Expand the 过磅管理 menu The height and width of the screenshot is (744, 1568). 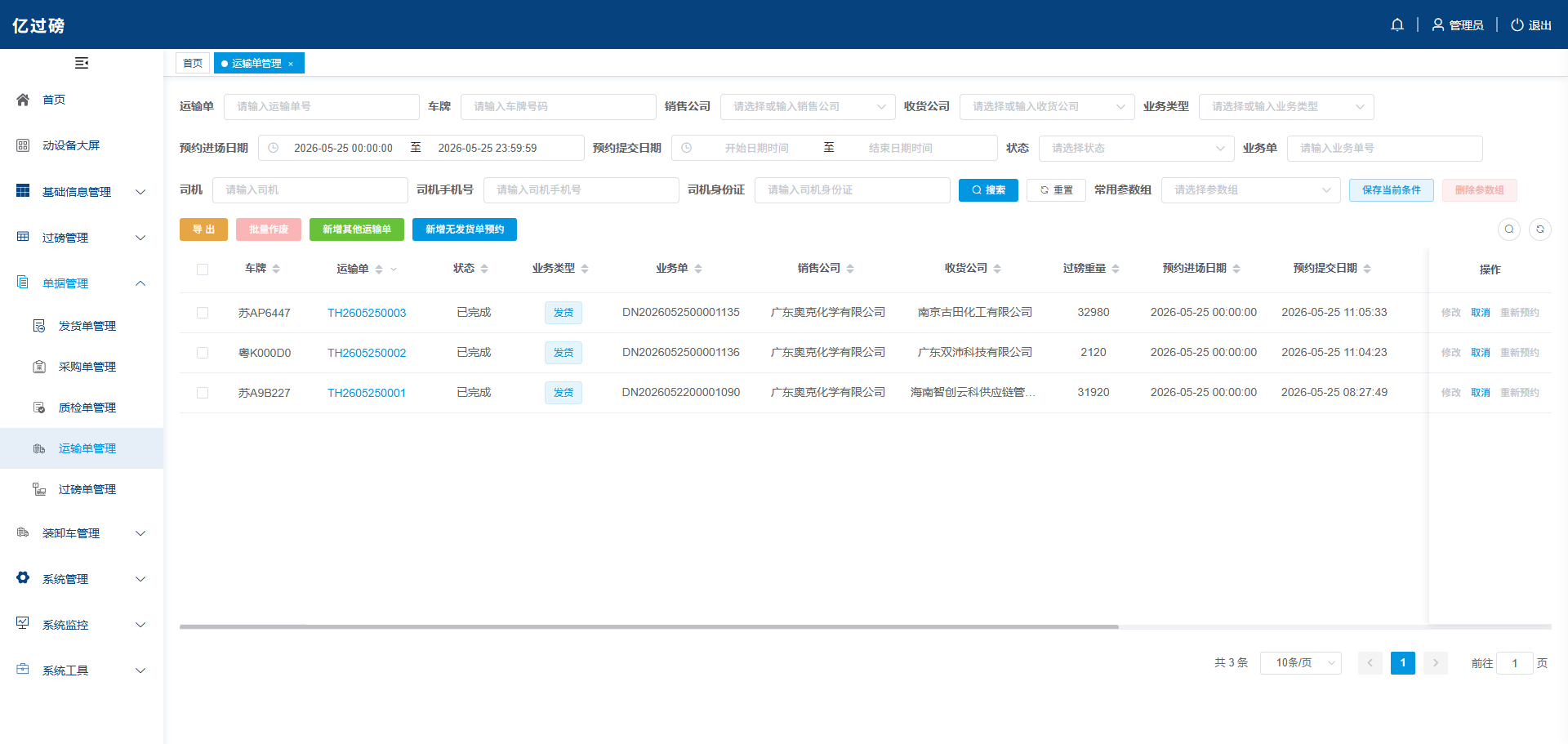tap(82, 238)
